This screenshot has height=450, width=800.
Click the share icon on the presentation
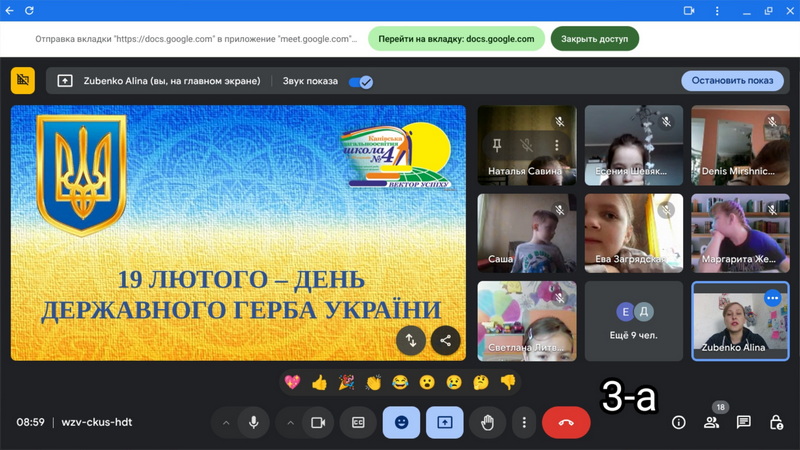[446, 340]
